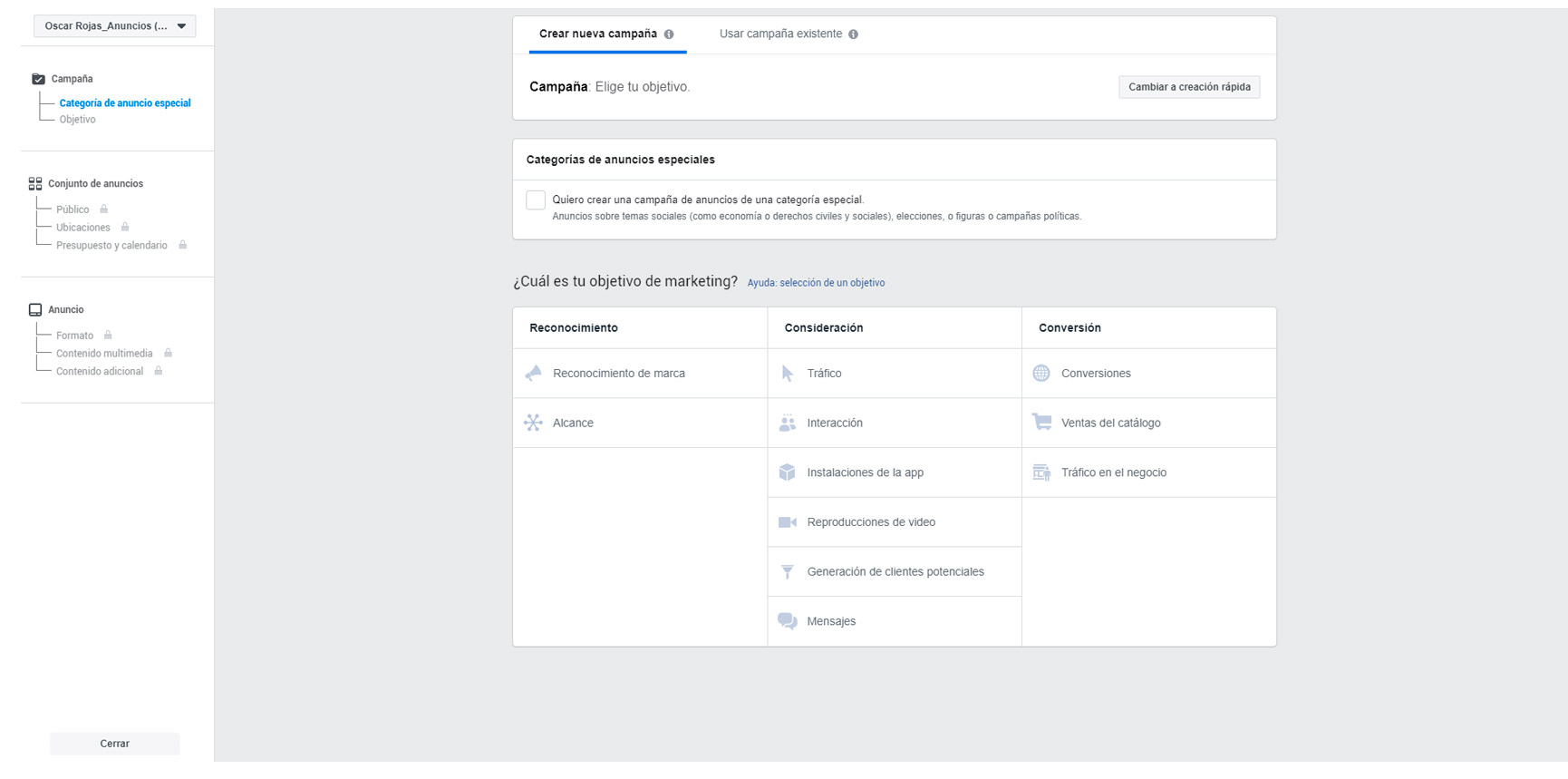Click lock icon next to Contenido multimedia
Image resolution: width=1568 pixels, height=779 pixels.
tap(168, 353)
